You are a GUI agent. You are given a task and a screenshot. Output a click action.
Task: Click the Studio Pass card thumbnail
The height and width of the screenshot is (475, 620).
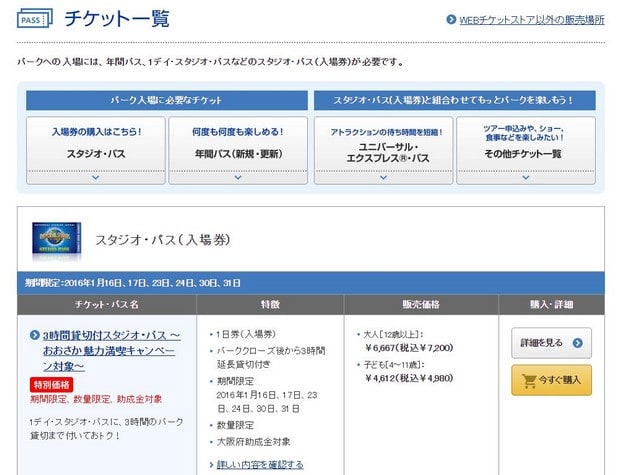pos(57,238)
